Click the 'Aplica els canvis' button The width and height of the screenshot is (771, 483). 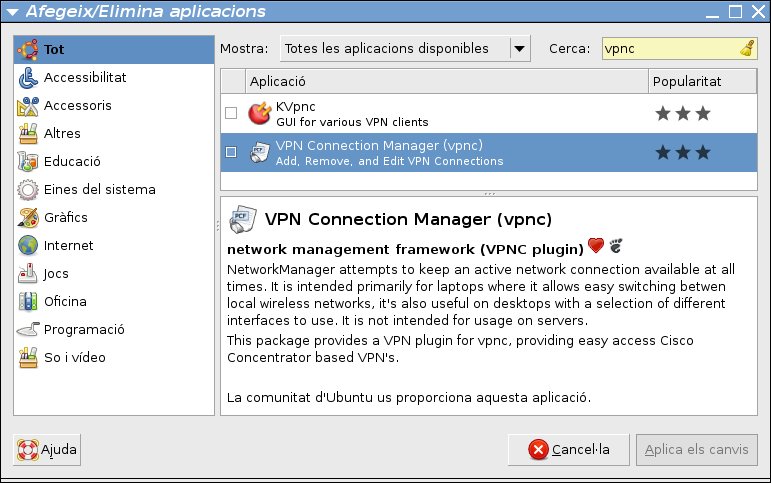[x=697, y=450]
